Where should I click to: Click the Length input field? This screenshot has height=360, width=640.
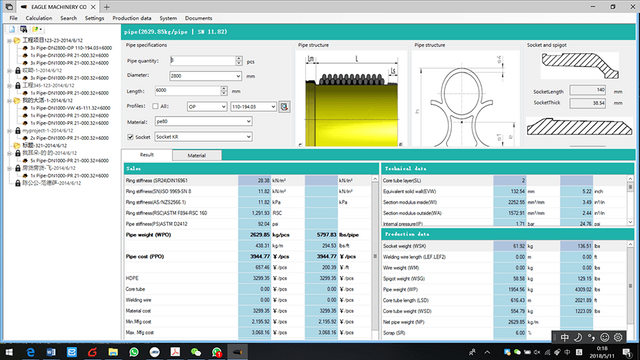point(188,91)
